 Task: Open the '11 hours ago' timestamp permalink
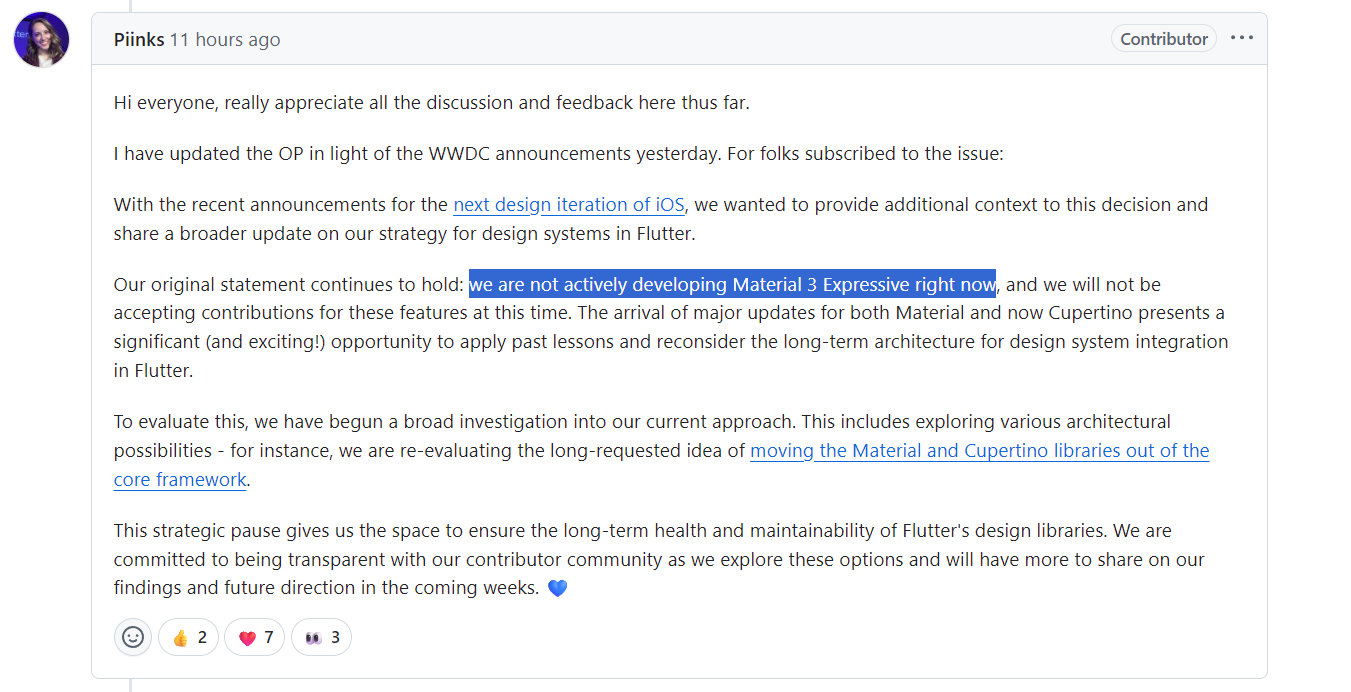point(225,40)
